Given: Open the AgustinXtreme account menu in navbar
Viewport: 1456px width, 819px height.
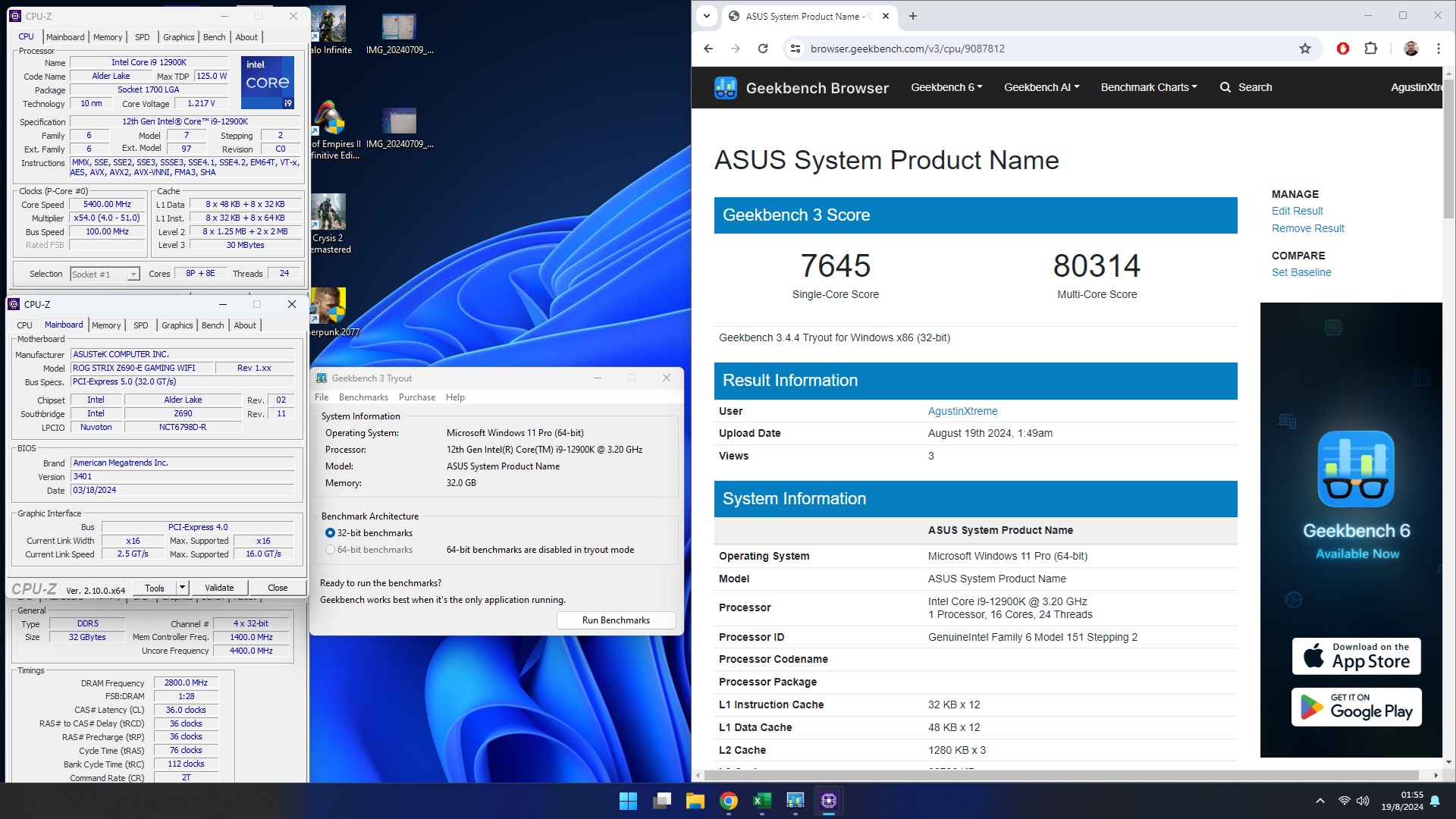Looking at the screenshot, I should (1416, 87).
